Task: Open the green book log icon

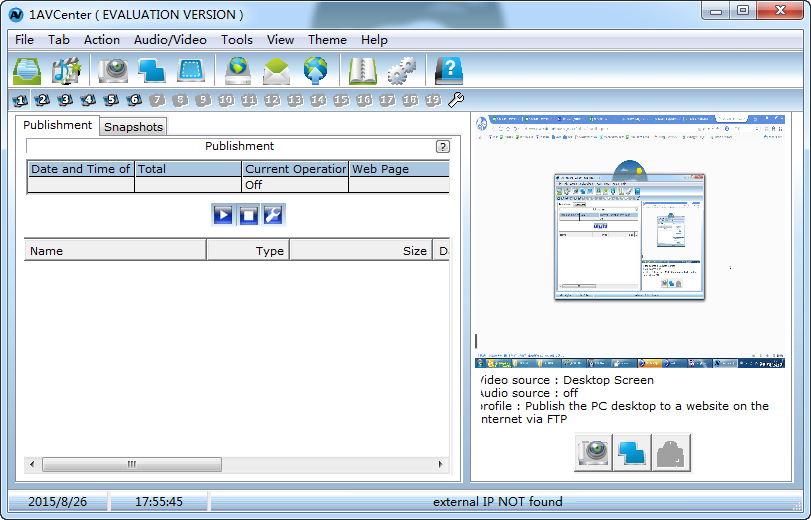Action: [x=363, y=71]
